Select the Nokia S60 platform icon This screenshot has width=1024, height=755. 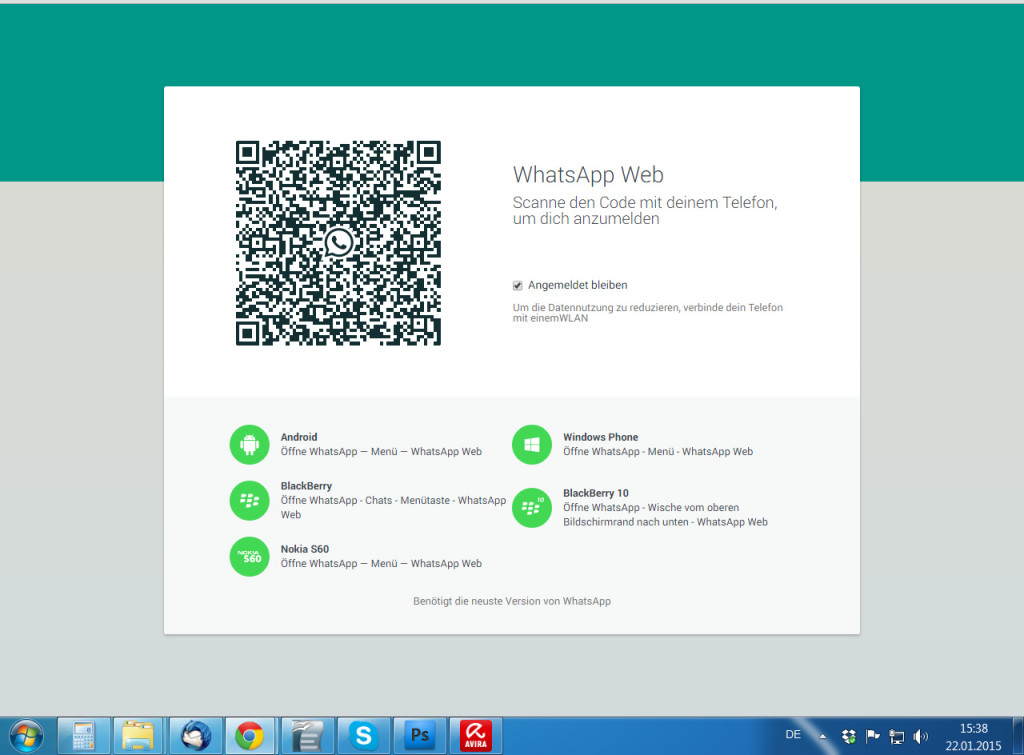coord(249,557)
